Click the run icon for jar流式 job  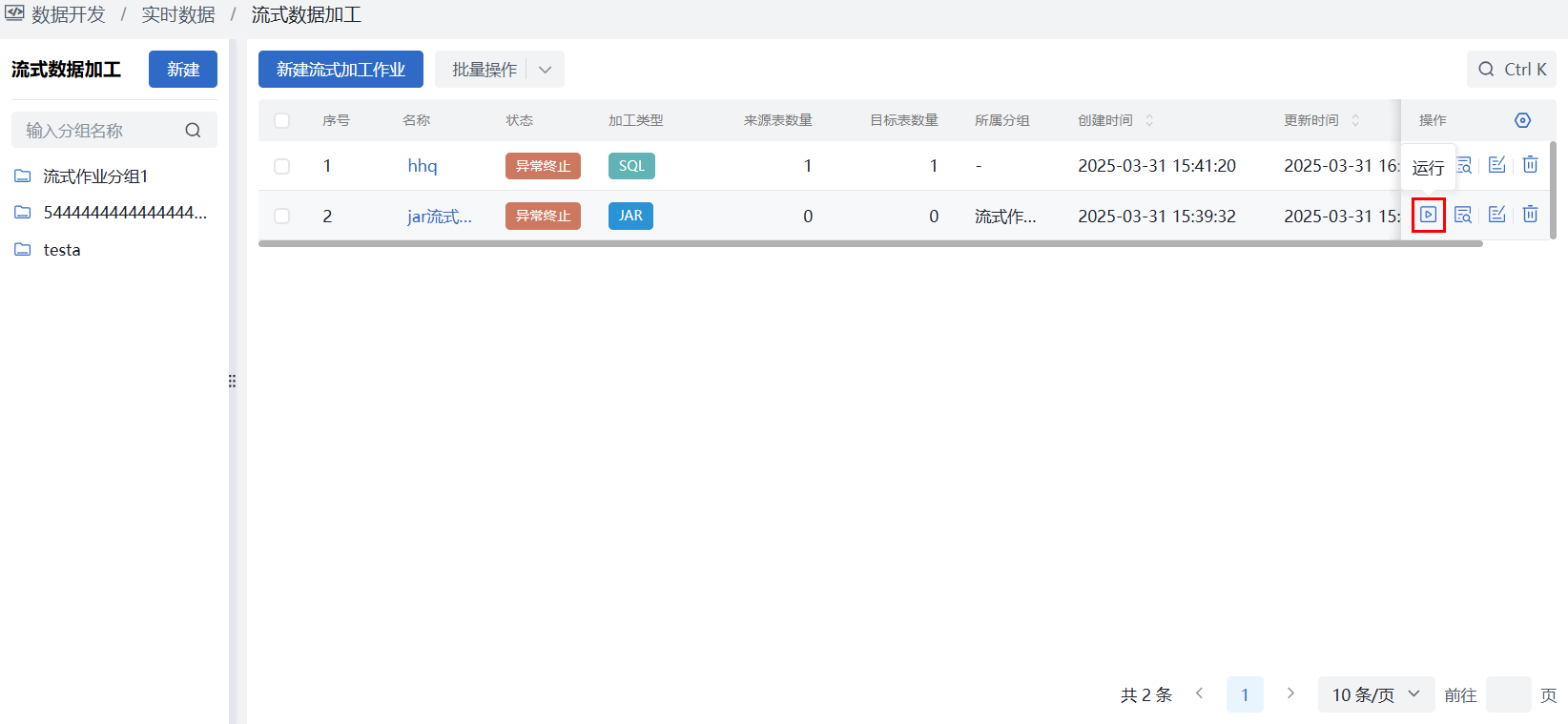click(1428, 215)
